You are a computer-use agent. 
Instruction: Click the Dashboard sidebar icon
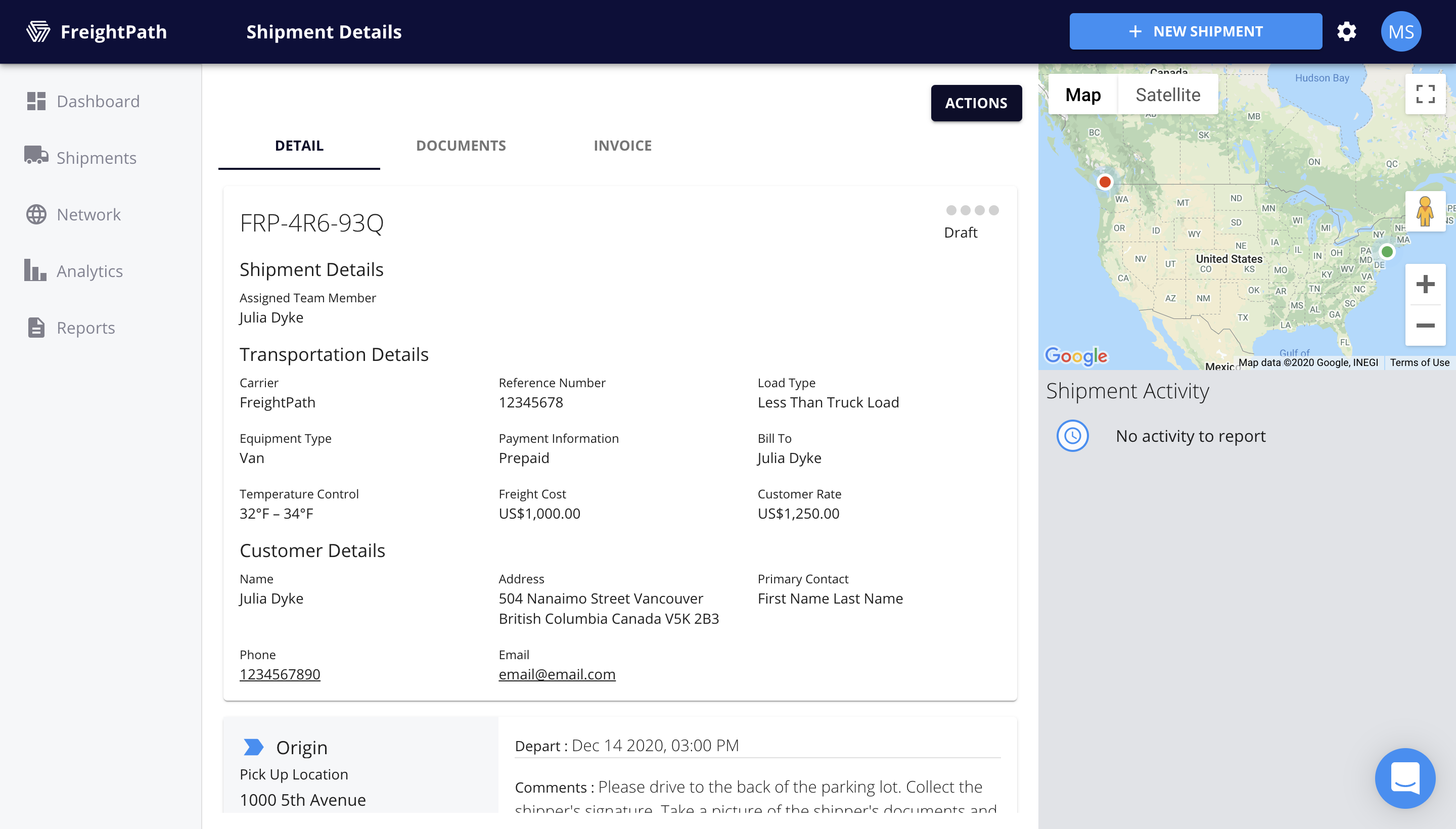pos(36,101)
